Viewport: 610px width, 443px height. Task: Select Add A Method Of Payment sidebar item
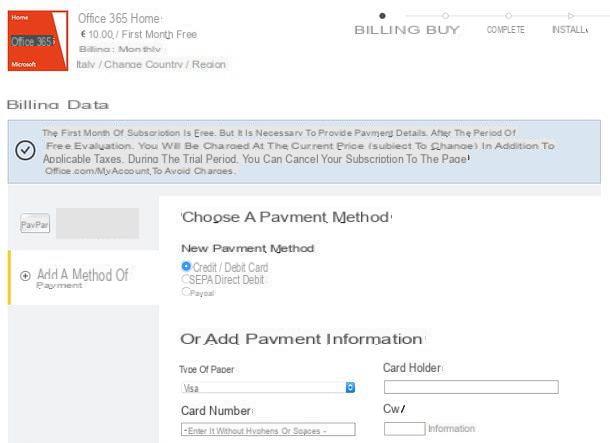(84, 277)
